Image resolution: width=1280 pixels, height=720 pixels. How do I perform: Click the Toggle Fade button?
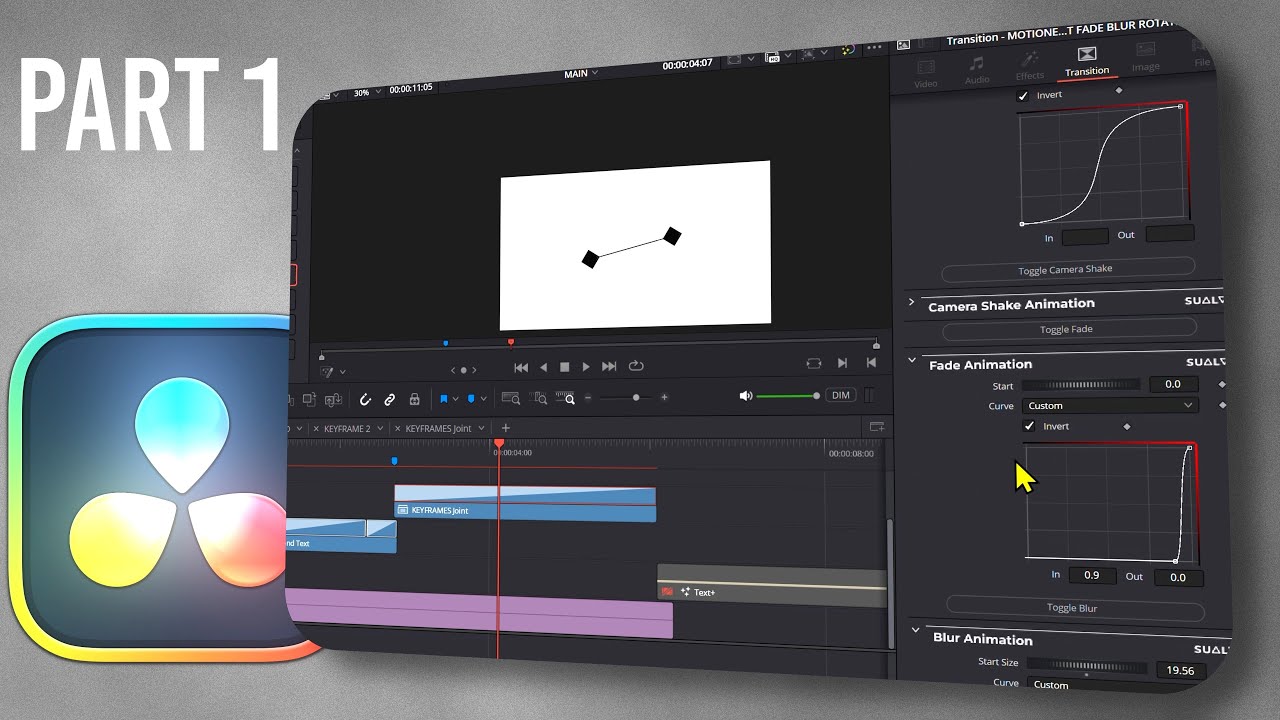1068,328
